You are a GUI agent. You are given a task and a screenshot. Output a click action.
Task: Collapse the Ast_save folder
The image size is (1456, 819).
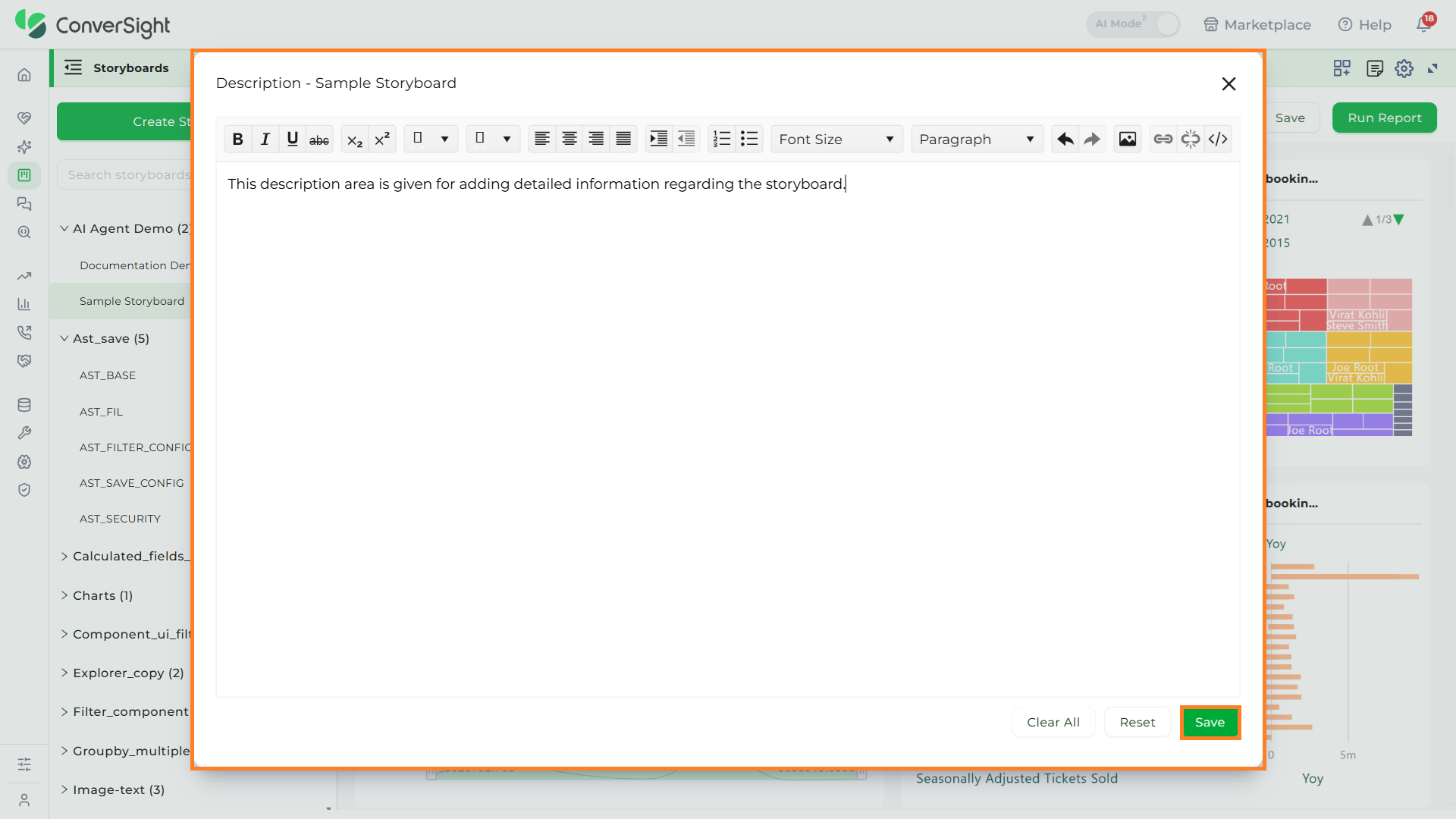pos(64,338)
